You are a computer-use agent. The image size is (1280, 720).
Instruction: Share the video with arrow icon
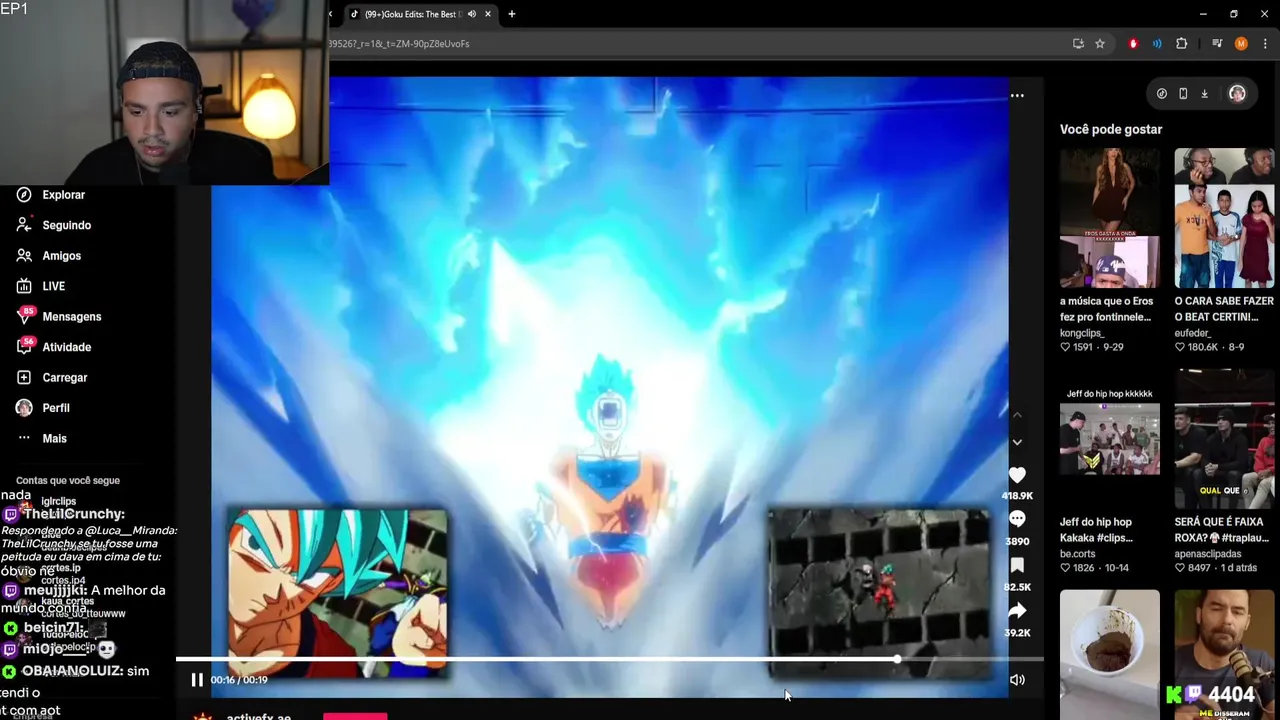1017,611
